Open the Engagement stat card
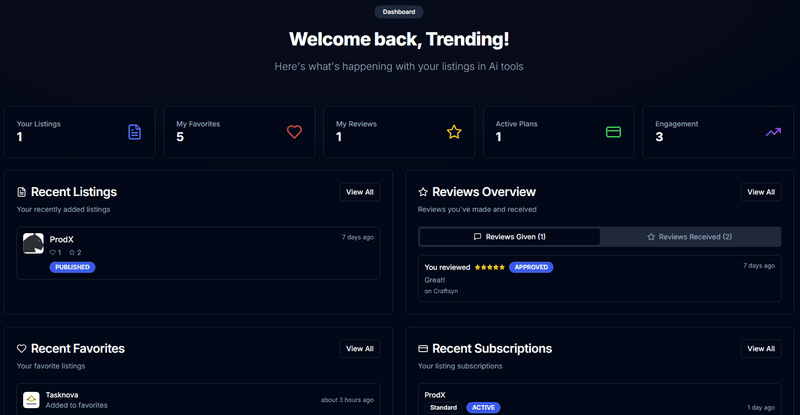 718,132
